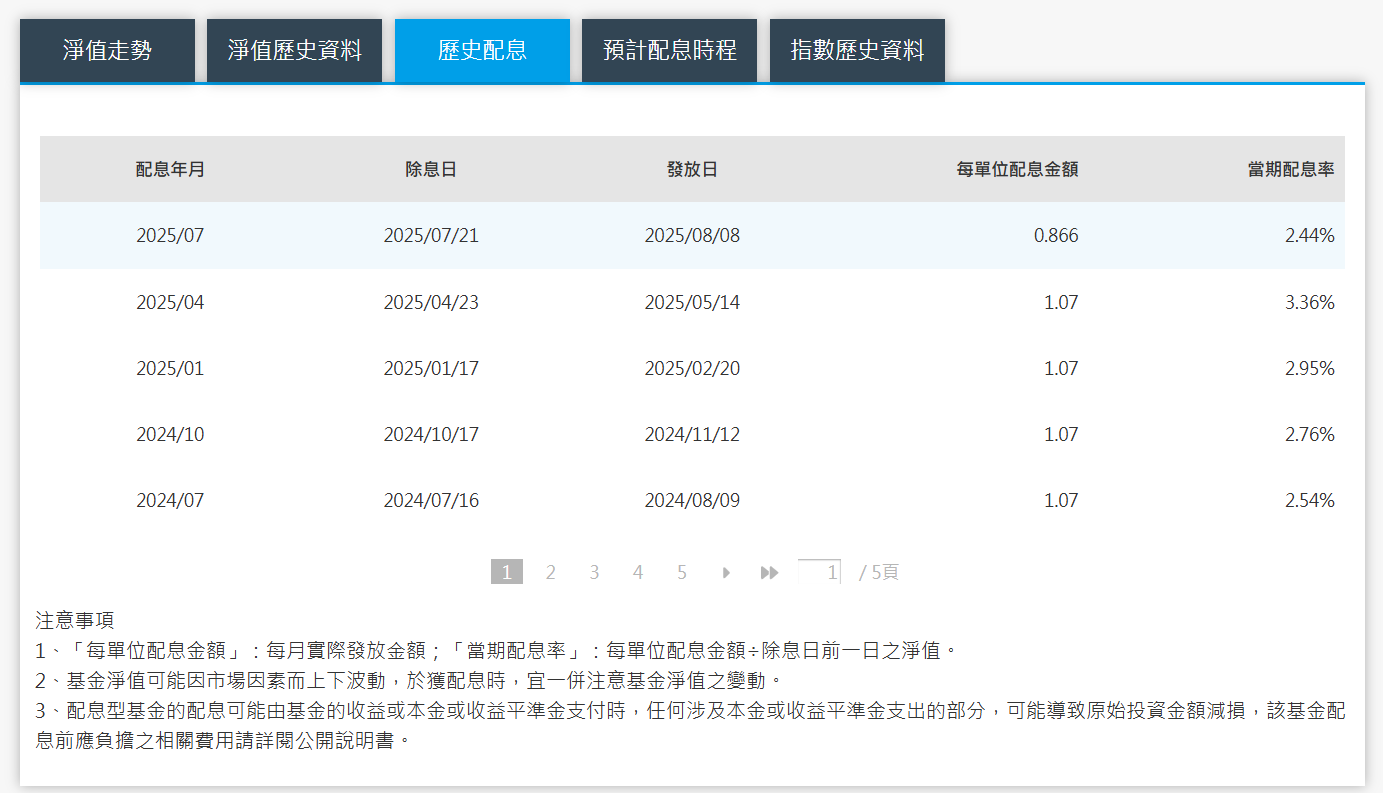Click the 發放日 column header
This screenshot has width=1383, height=793.
692,168
